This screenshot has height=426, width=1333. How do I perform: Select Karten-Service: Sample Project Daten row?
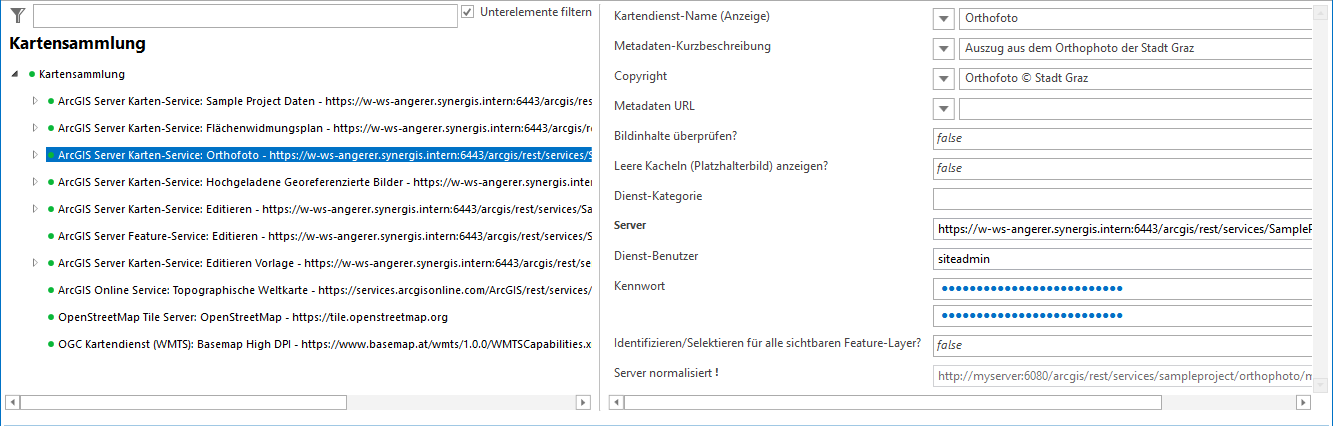coord(325,101)
